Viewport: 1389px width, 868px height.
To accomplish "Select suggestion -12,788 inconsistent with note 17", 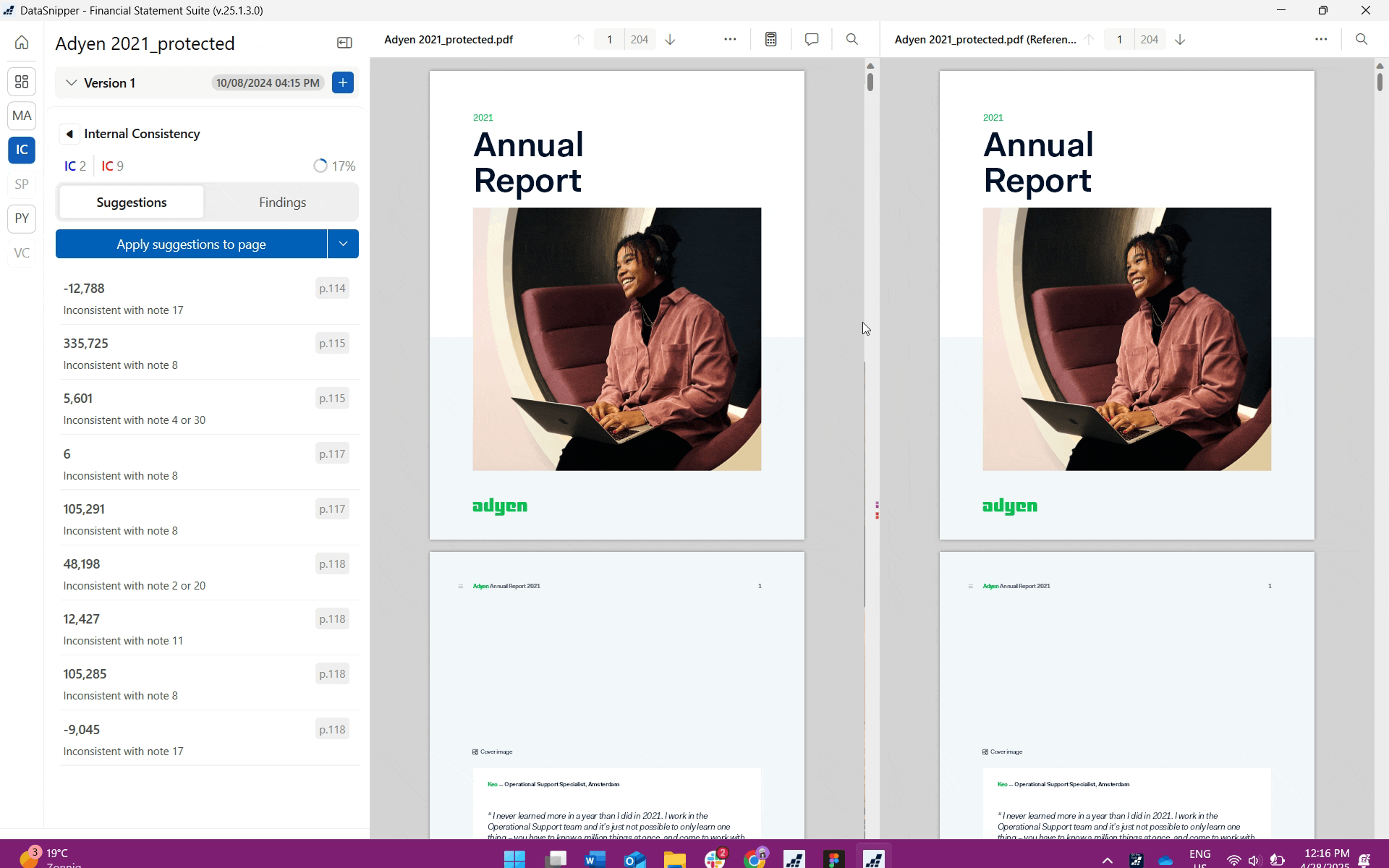I will pyautogui.click(x=207, y=298).
